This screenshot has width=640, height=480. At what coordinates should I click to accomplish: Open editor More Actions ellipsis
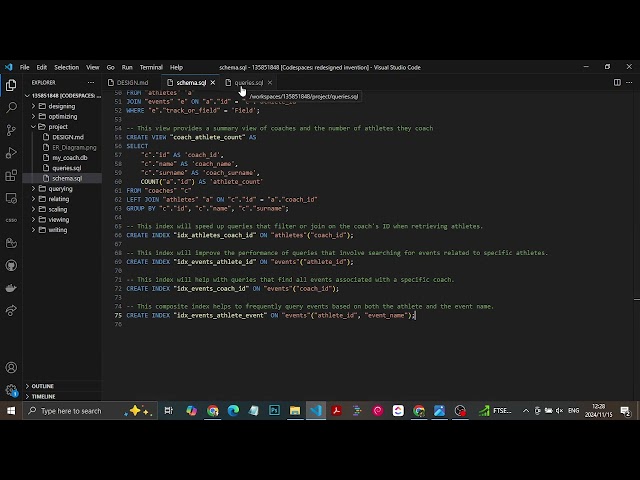pos(629,82)
